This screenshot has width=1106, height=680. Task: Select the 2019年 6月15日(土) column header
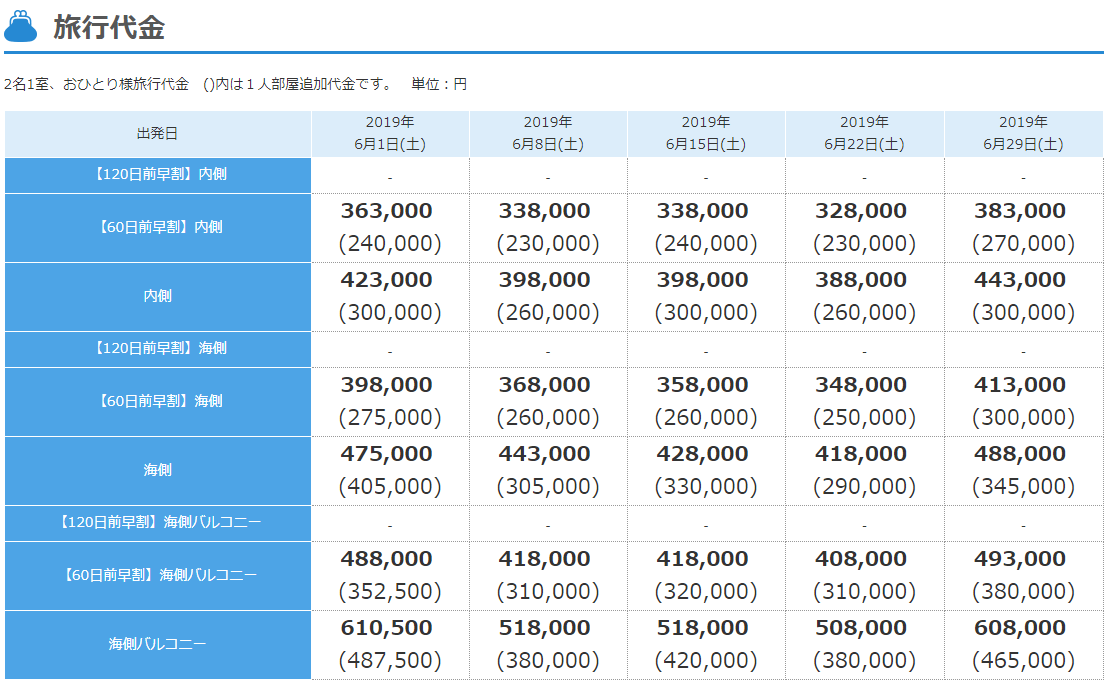pyautogui.click(x=706, y=133)
